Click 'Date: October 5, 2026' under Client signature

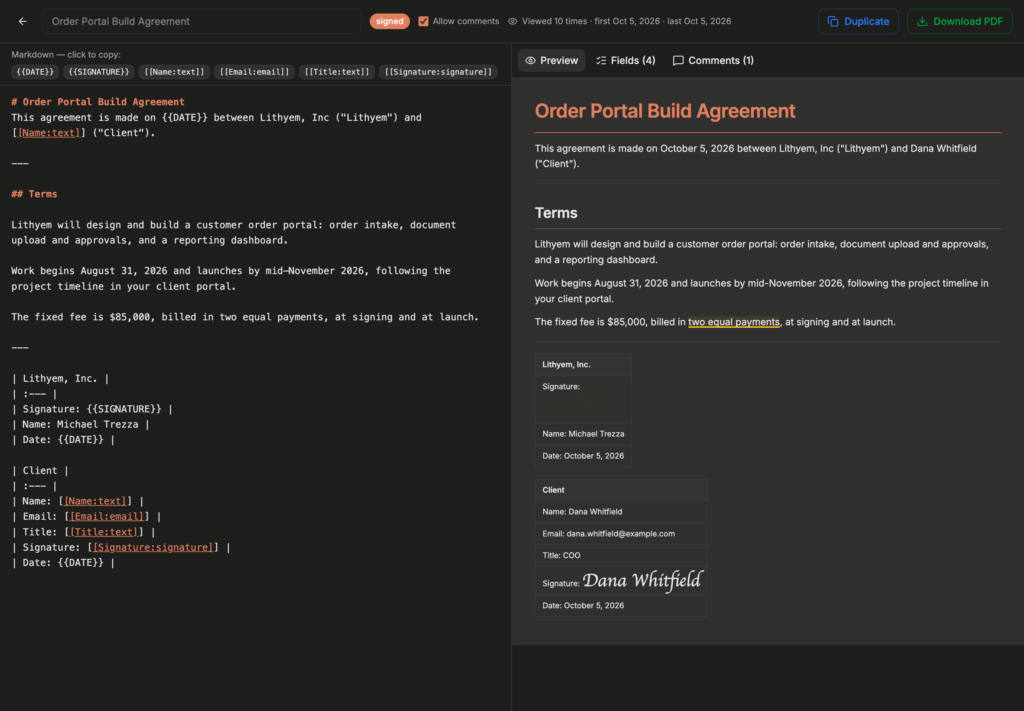click(621, 606)
